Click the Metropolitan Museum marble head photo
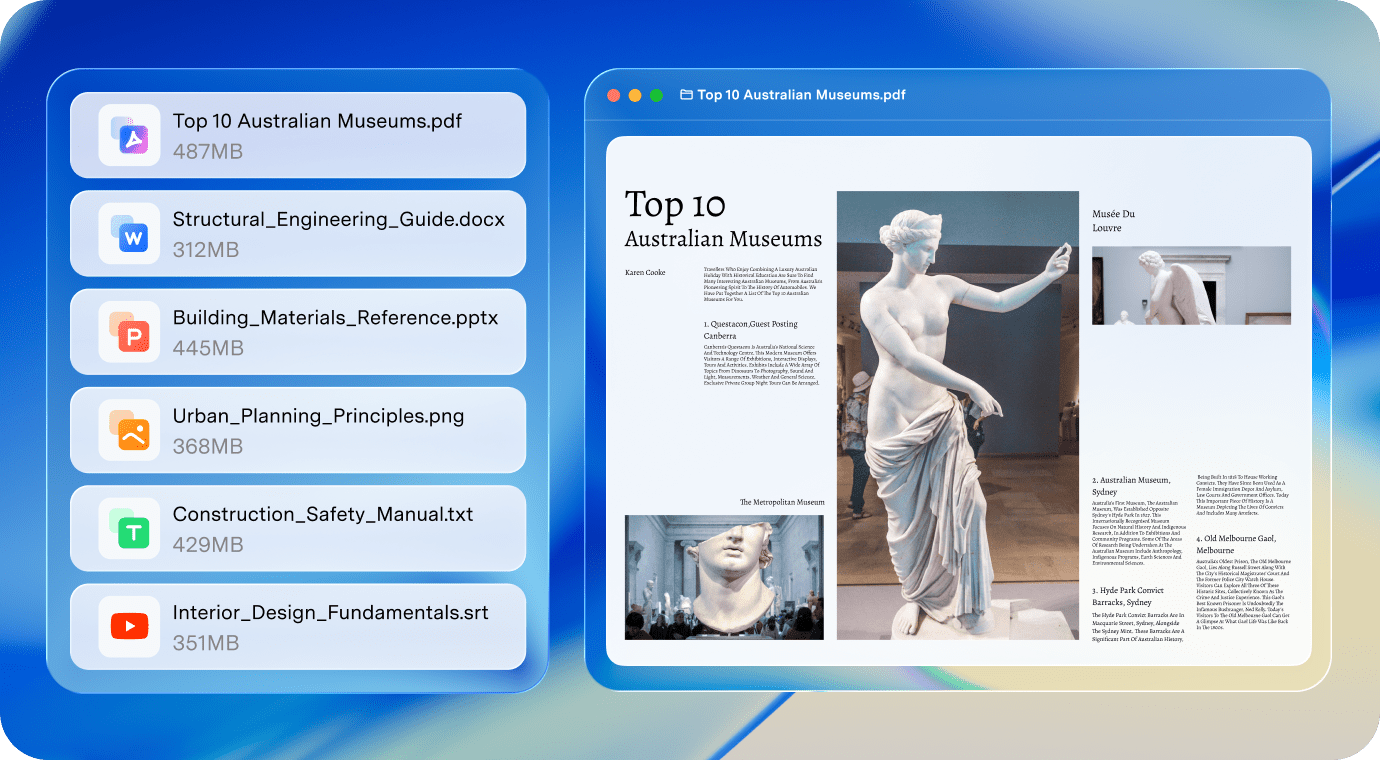 (724, 577)
